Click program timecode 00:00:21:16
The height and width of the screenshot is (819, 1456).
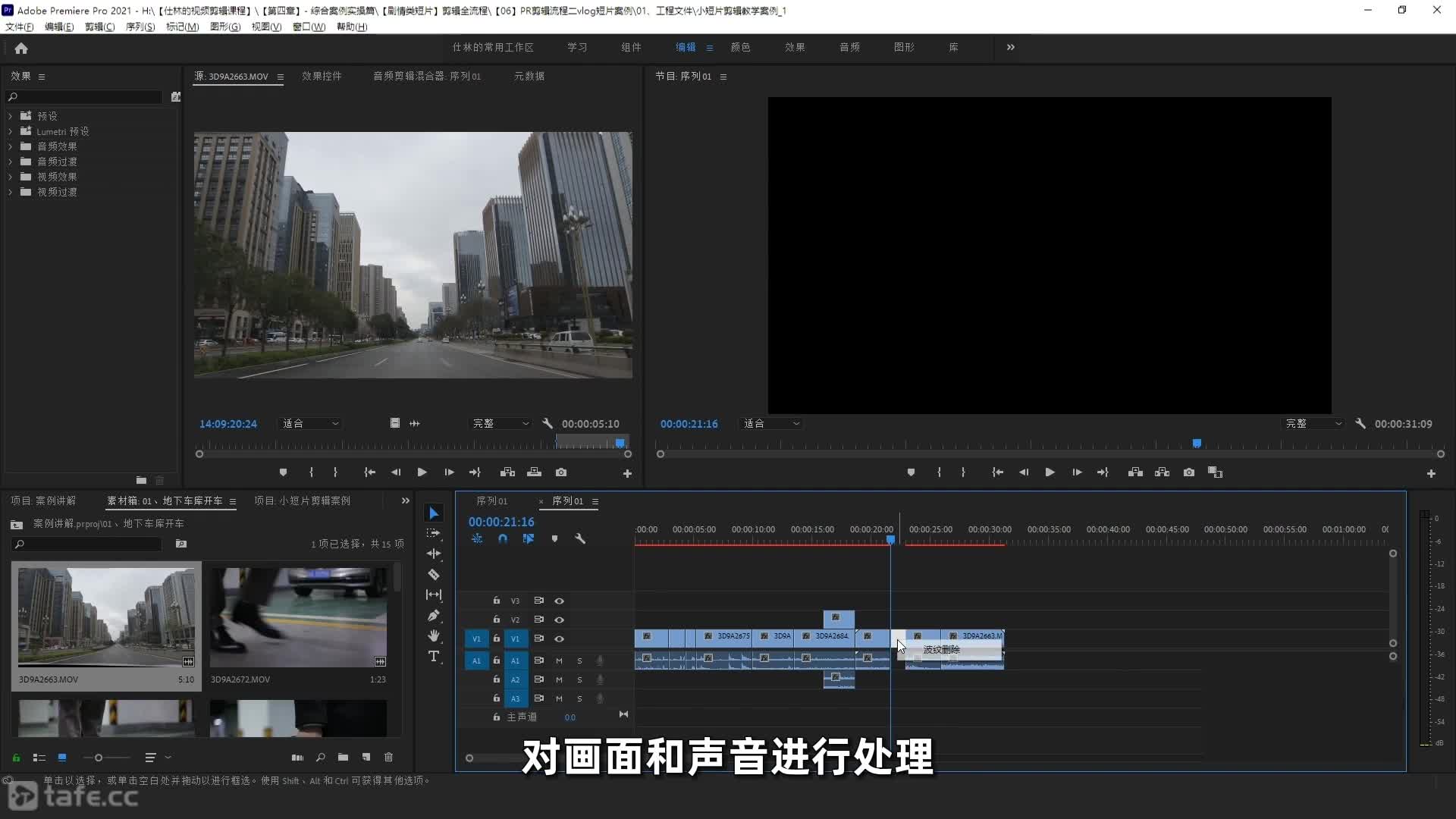(x=689, y=424)
